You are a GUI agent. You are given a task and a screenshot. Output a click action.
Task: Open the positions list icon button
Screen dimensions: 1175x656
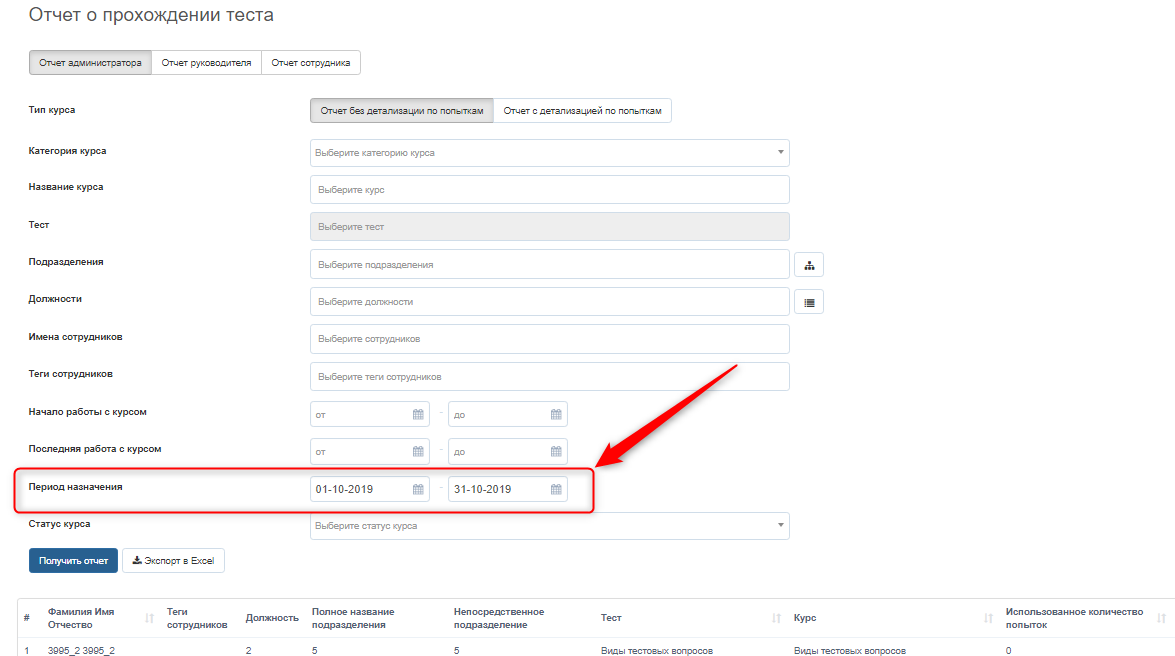[x=808, y=302]
